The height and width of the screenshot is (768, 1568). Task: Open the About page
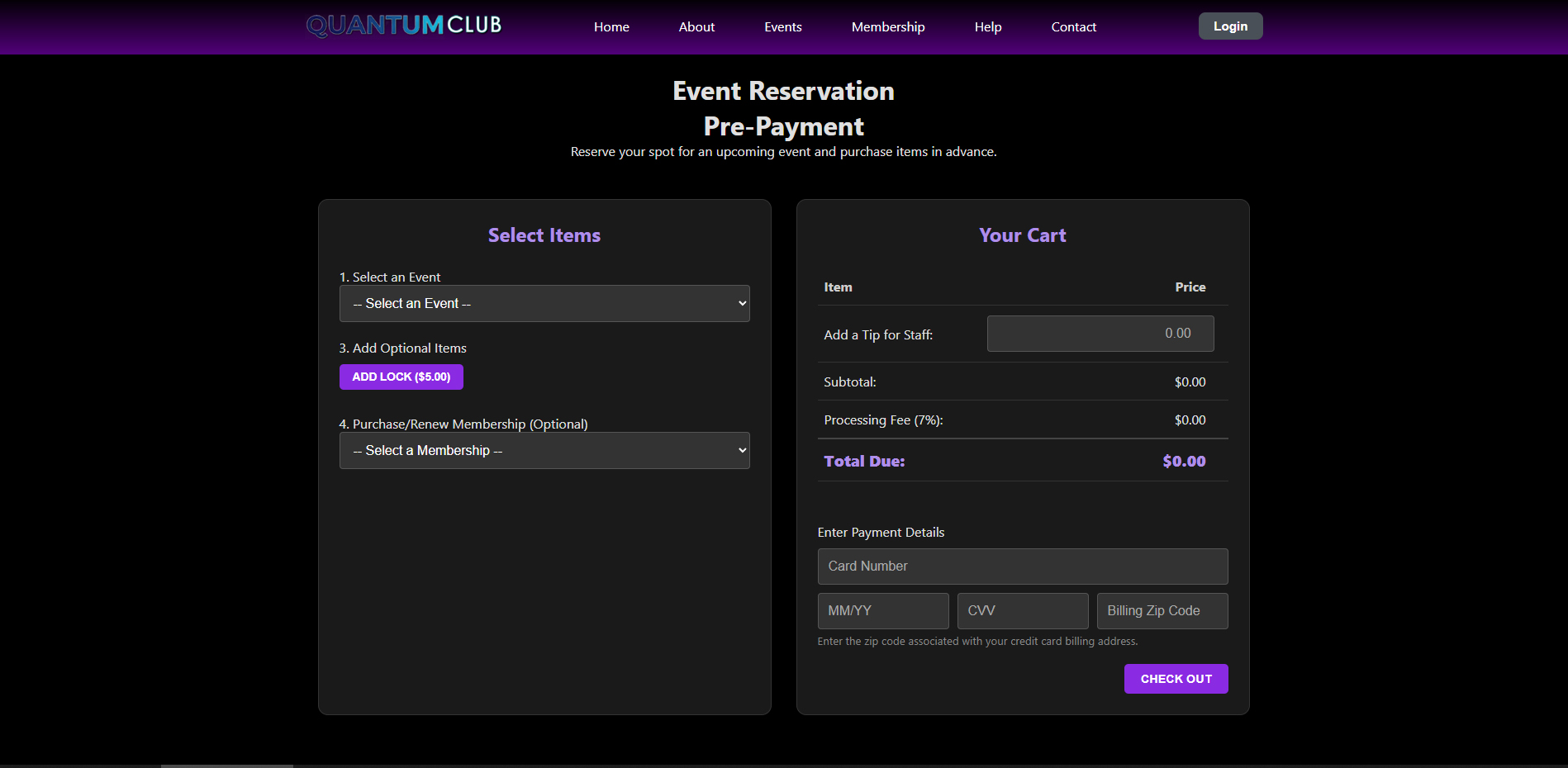[696, 26]
